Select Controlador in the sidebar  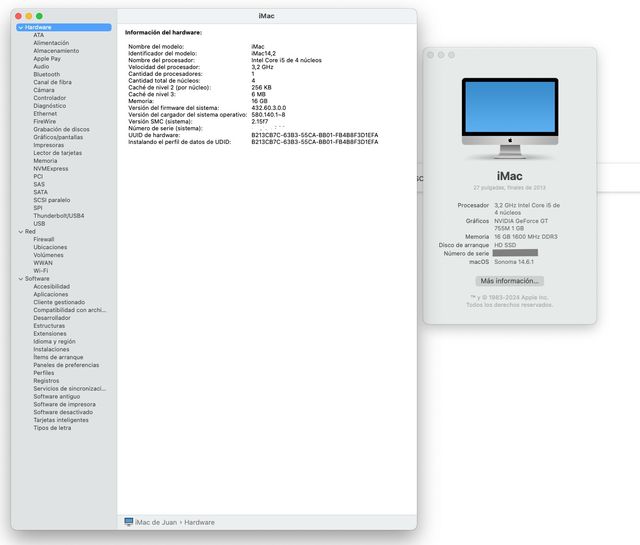pyautogui.click(x=49, y=98)
